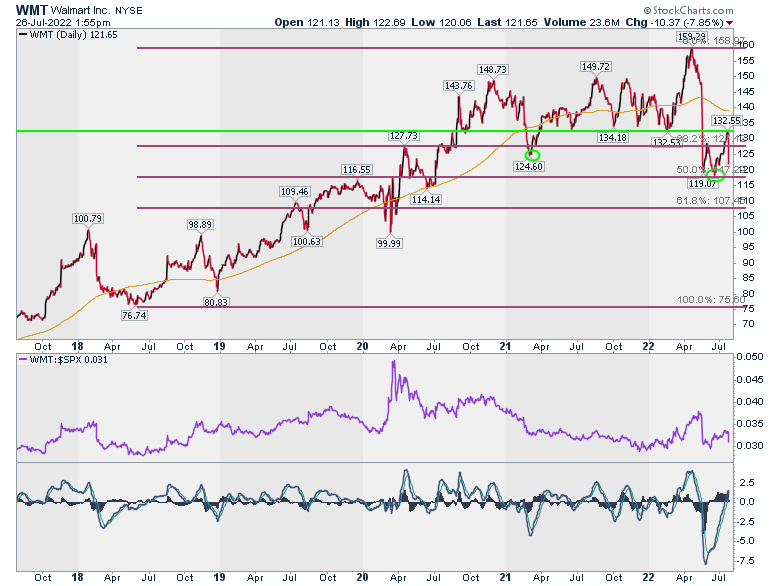Click the 50.0% Fibonacci retracement label
This screenshot has height=586, width=780.
click(x=711, y=170)
